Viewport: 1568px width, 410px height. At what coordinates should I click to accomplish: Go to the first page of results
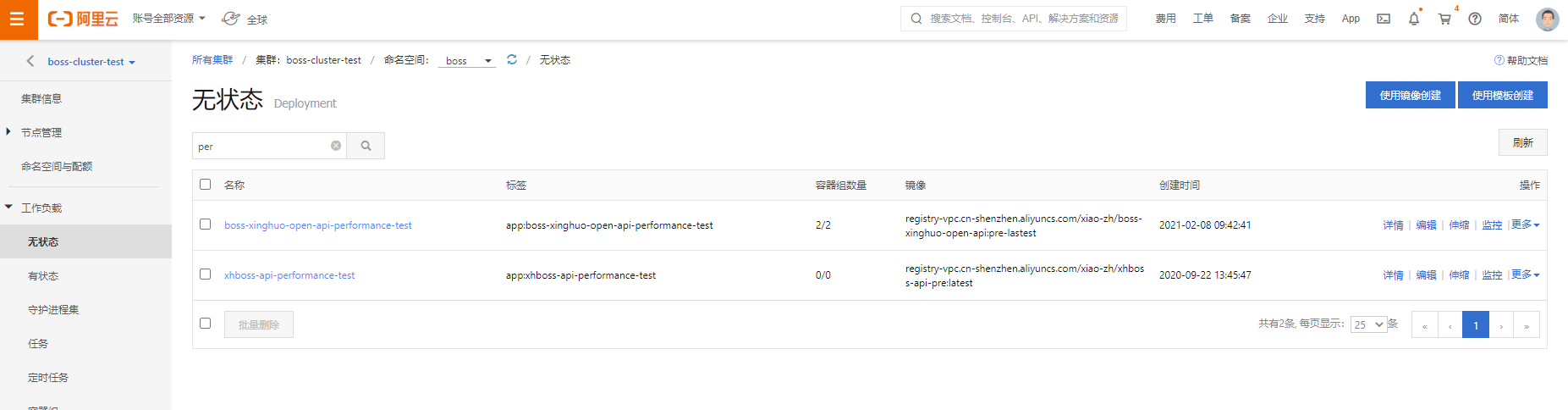click(1424, 325)
